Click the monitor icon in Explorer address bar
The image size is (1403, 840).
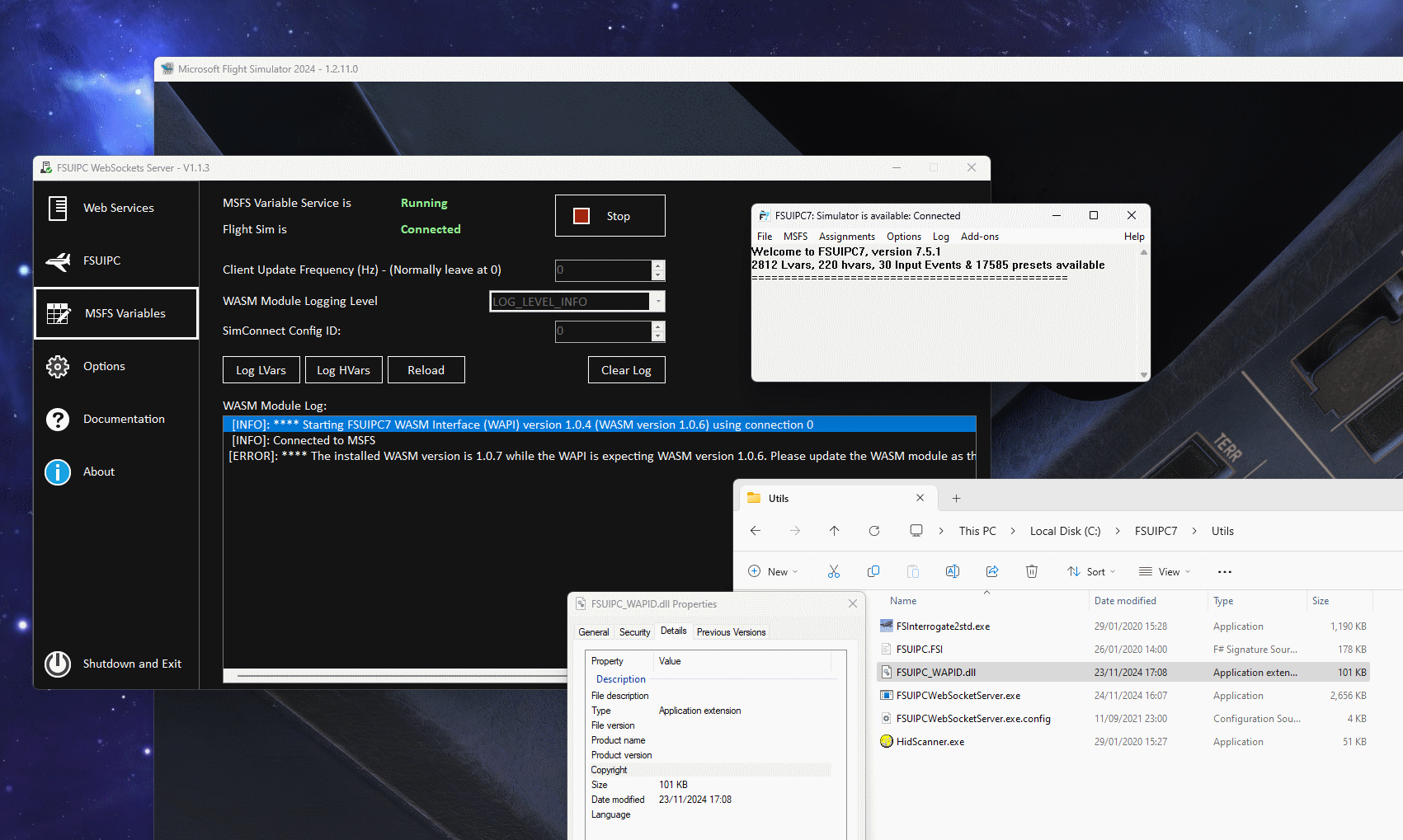pyautogui.click(x=916, y=531)
